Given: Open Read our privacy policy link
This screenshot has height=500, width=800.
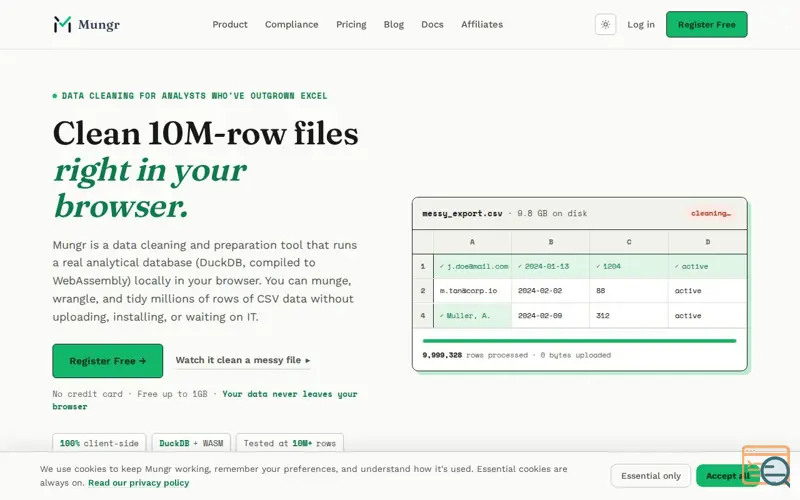Looking at the screenshot, I should [138, 483].
